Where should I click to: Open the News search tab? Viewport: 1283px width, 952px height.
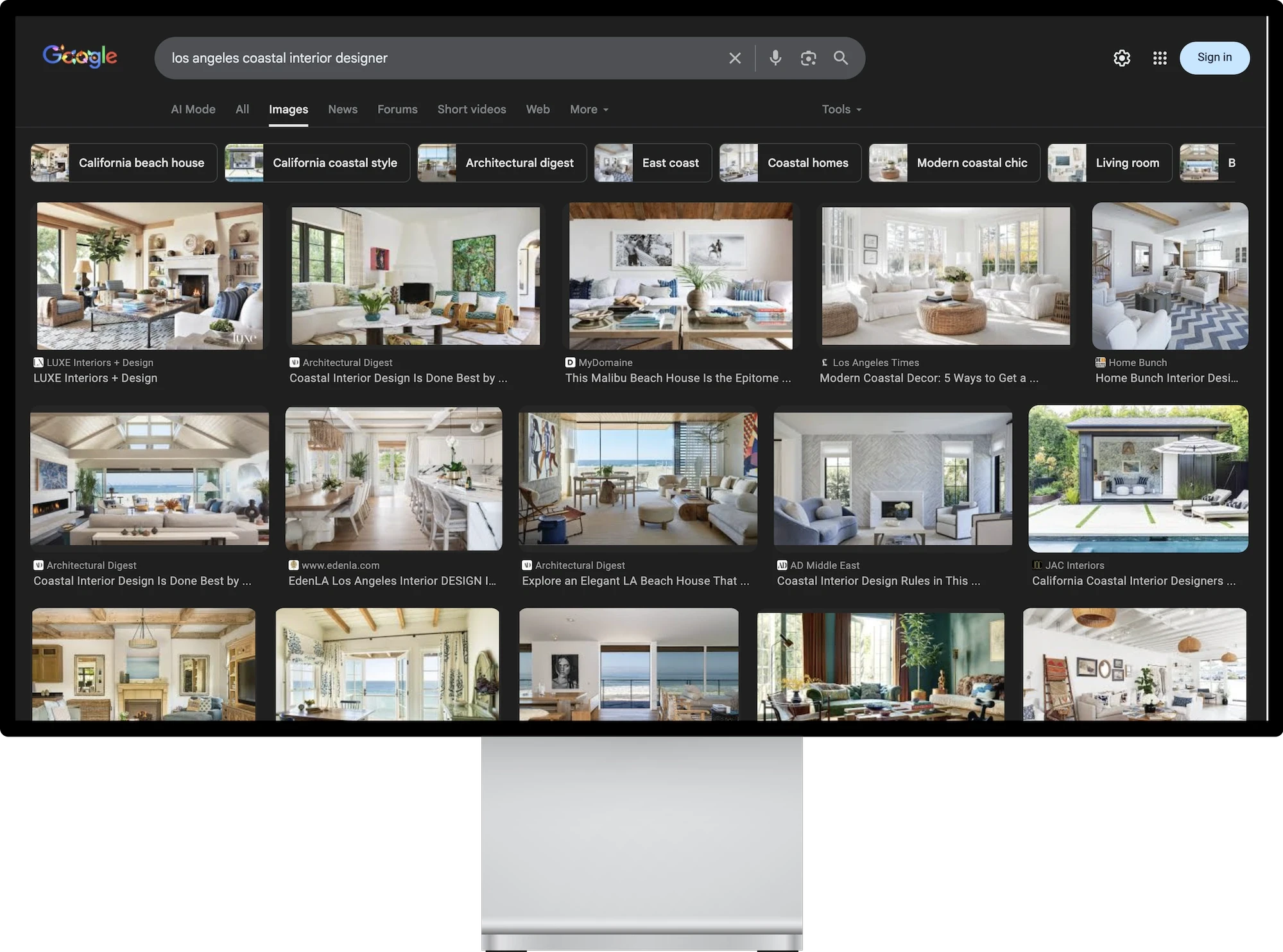343,109
